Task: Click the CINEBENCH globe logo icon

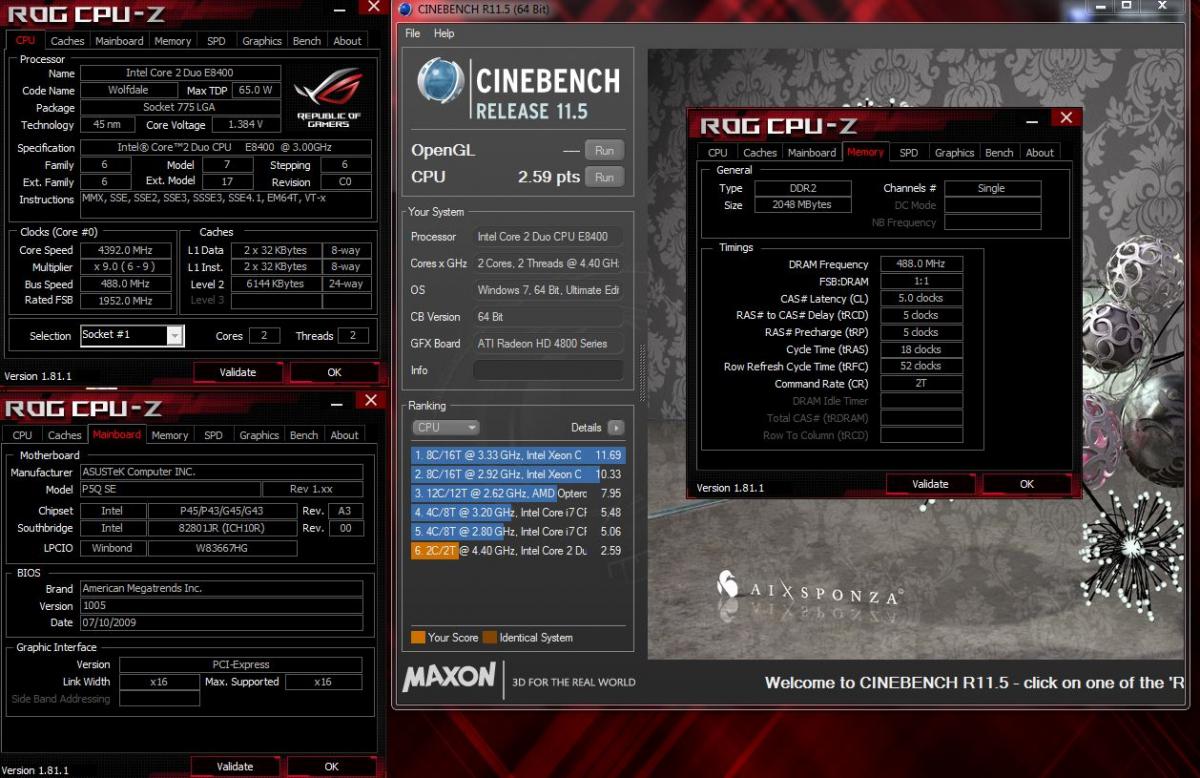Action: [442, 83]
